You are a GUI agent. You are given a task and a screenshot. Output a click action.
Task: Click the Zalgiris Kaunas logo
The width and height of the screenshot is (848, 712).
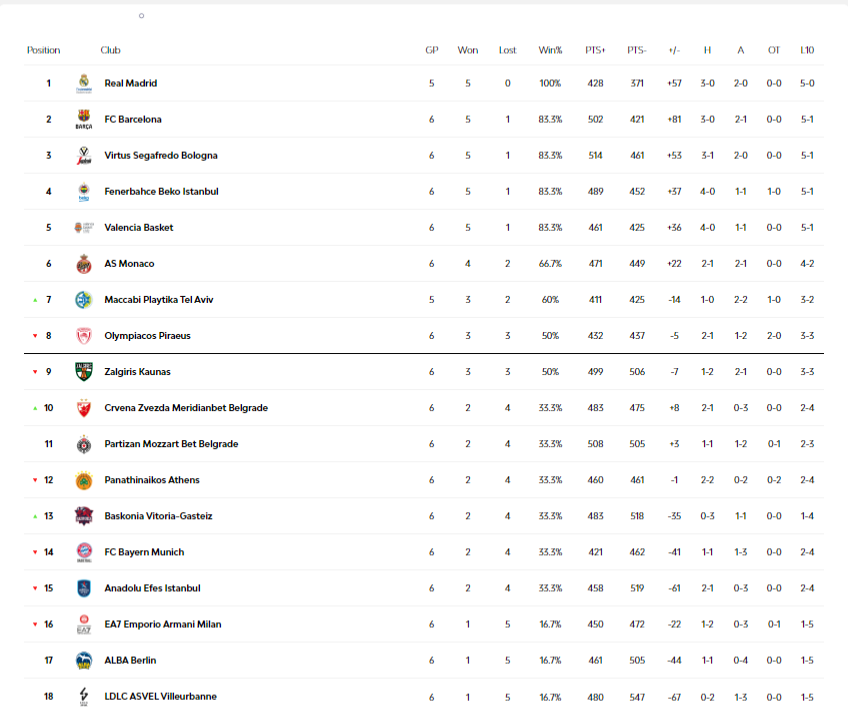(x=84, y=372)
